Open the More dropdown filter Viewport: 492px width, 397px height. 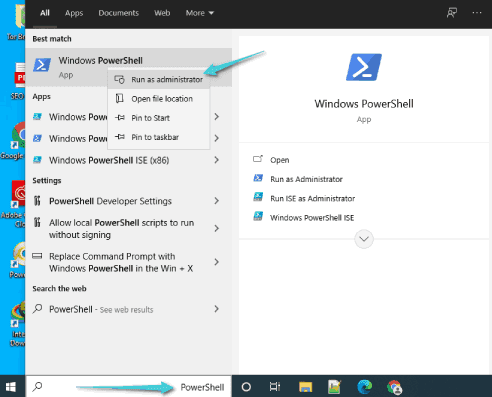(200, 13)
